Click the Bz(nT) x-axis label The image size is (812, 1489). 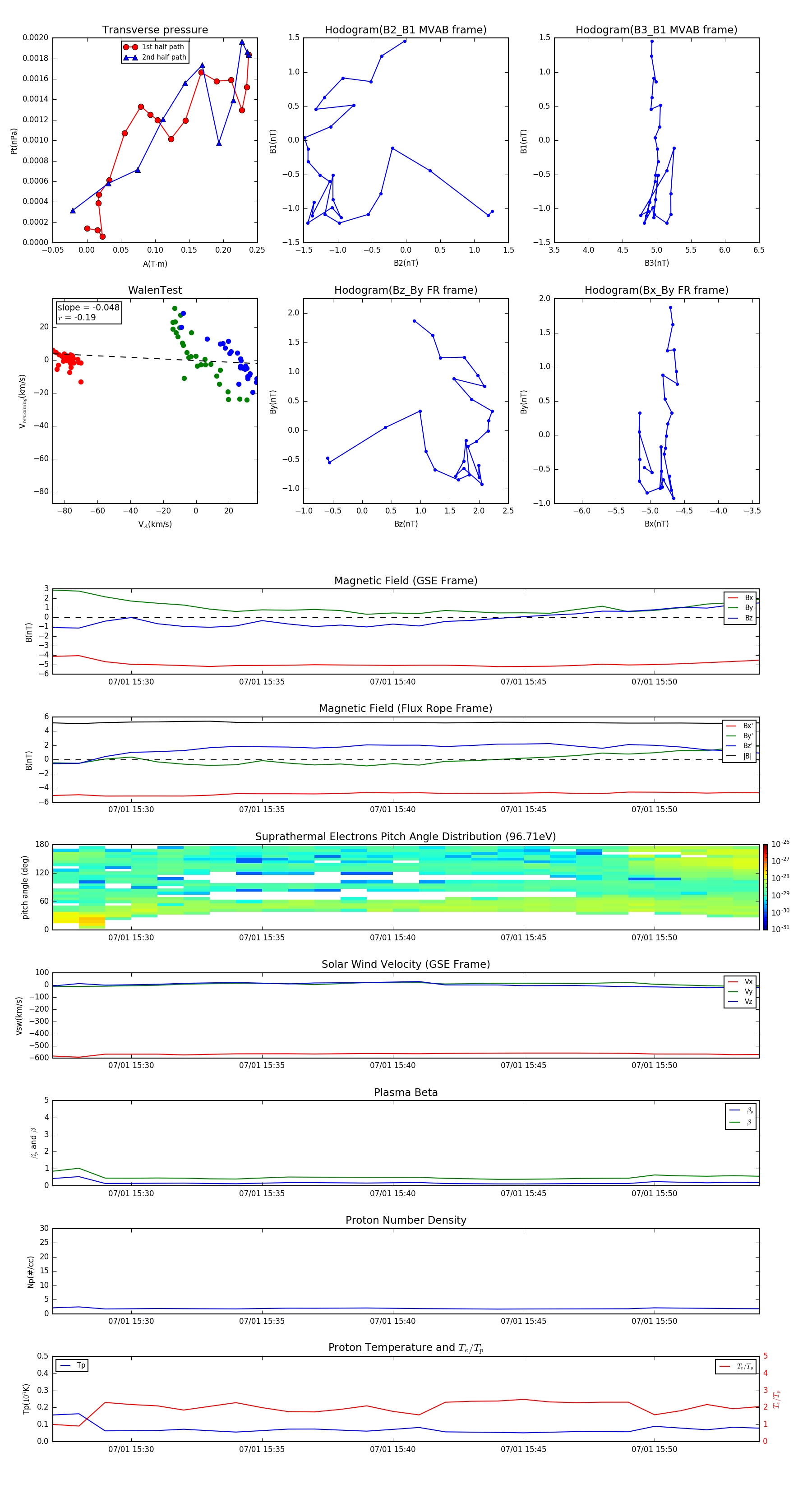[x=406, y=524]
